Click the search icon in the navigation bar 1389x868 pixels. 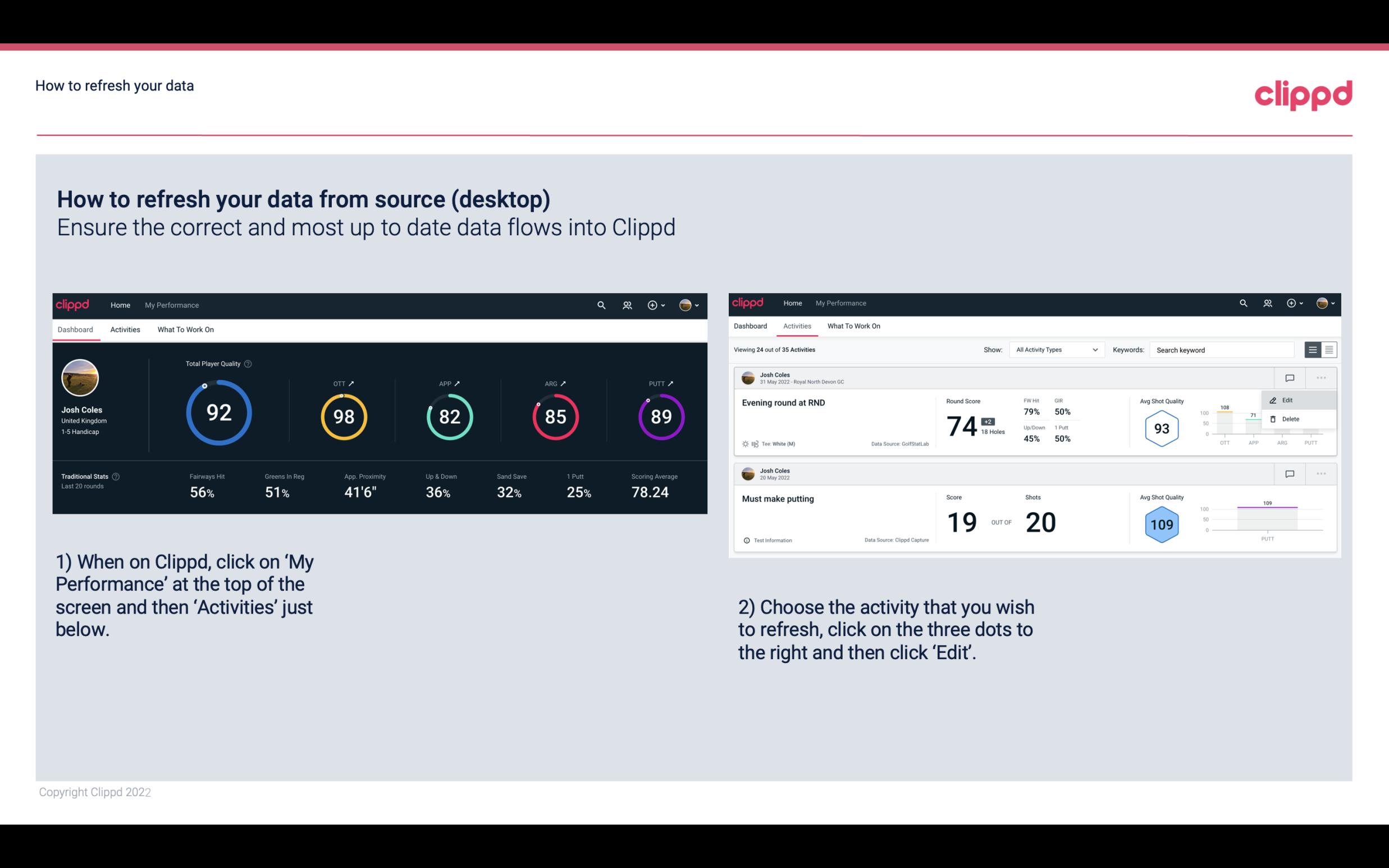[601, 304]
